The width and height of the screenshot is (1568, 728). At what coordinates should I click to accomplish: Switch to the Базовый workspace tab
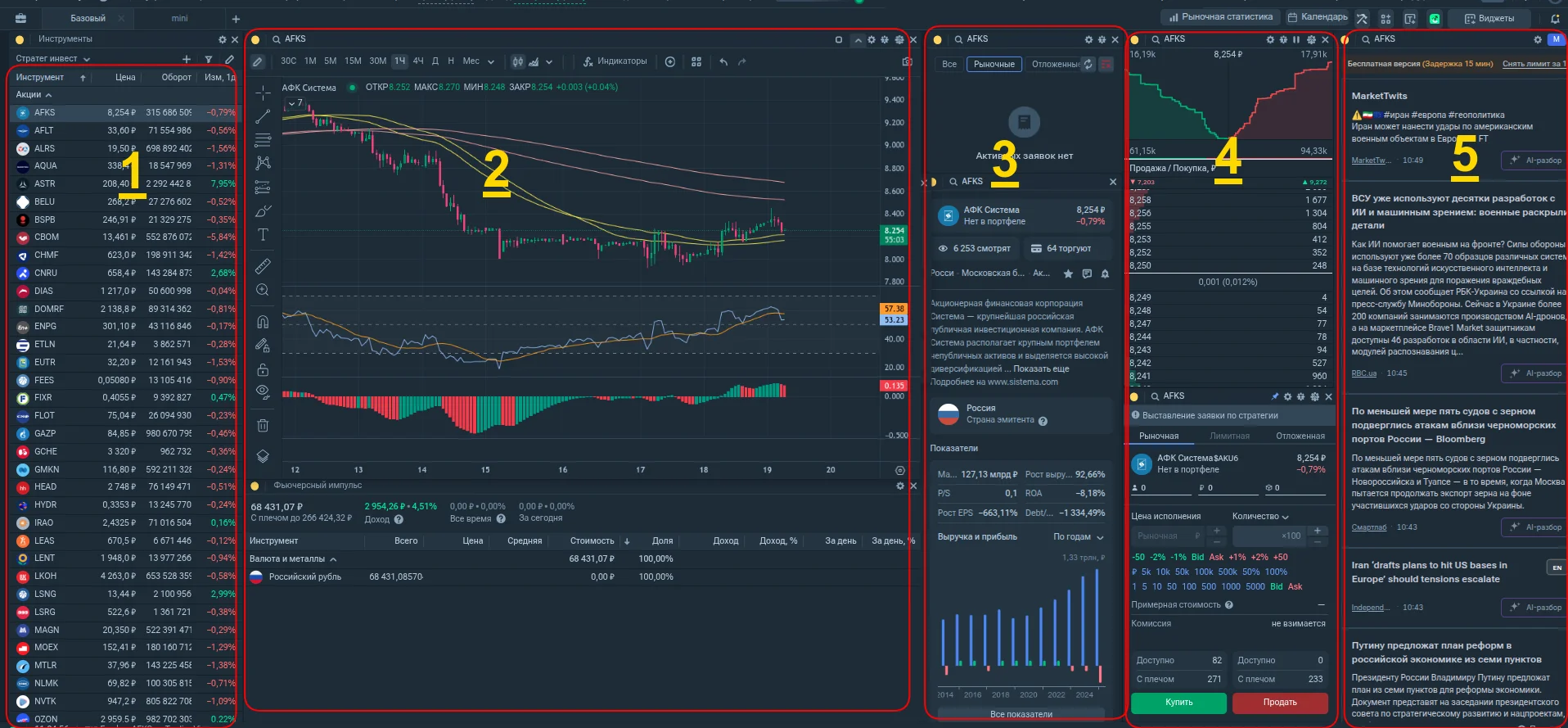click(x=88, y=18)
